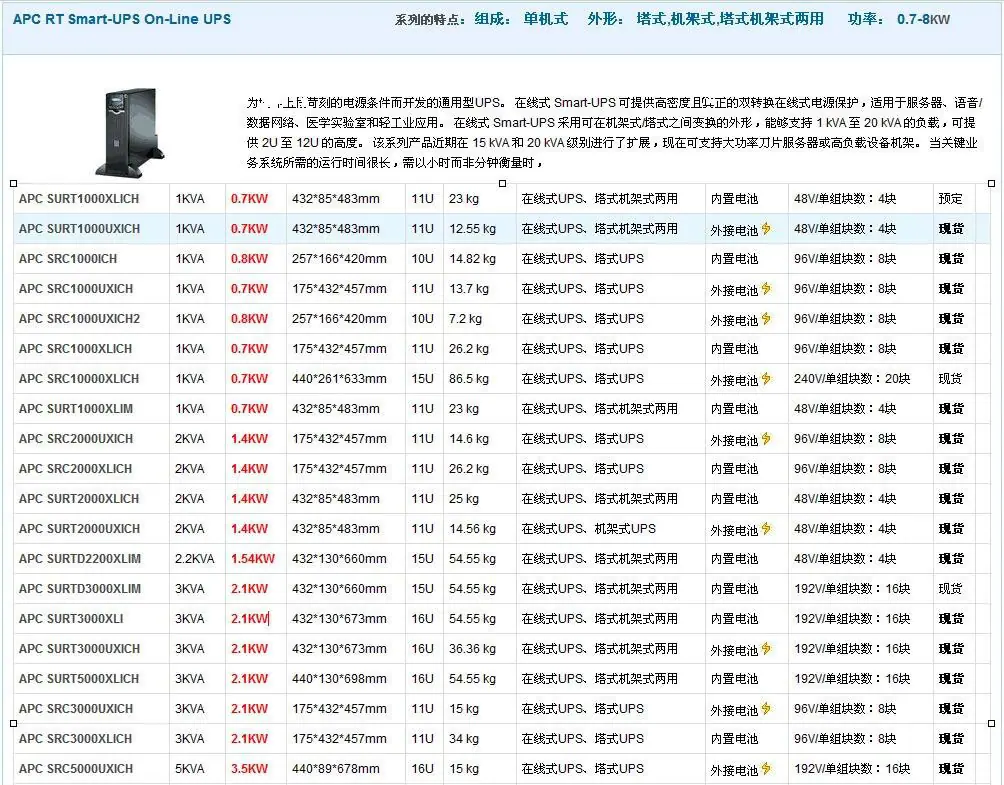Image resolution: width=1004 pixels, height=785 pixels.
Task: Open the APC SRC1000ICH model link
Action: pos(68,259)
